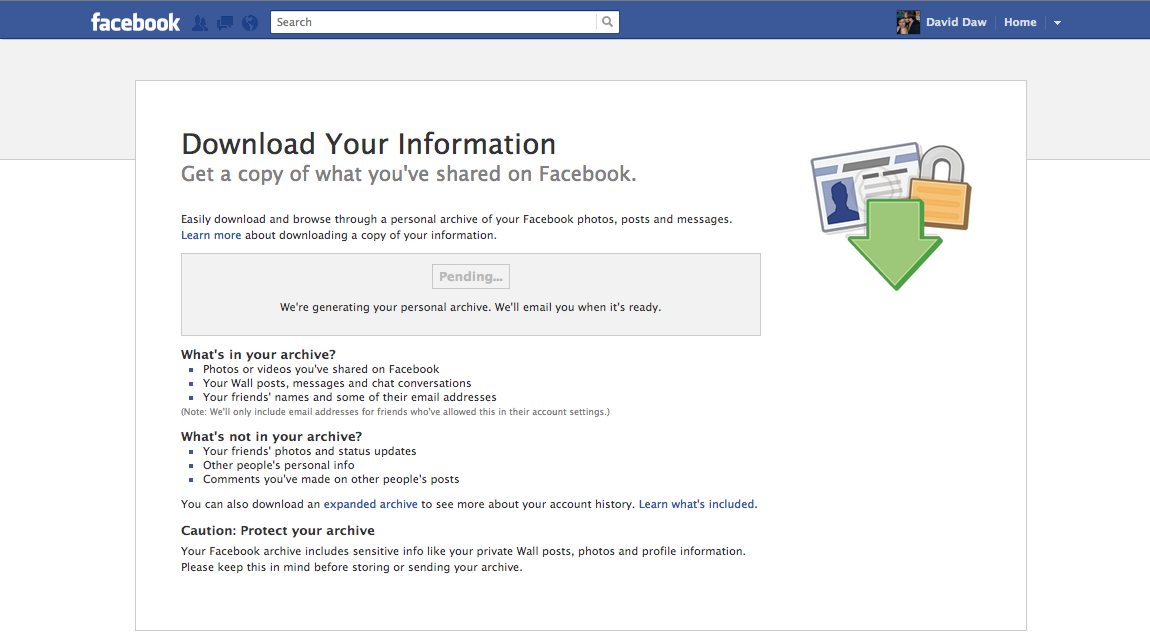Expand the account dropdown arrow

tap(1058, 23)
